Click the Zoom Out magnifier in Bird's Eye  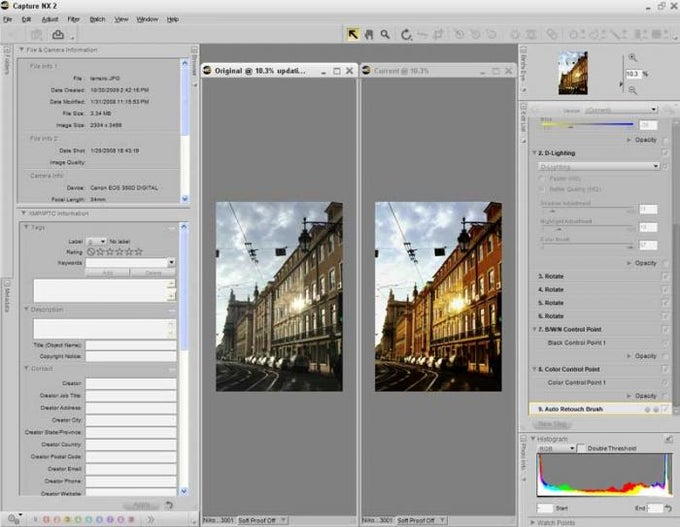[633, 90]
